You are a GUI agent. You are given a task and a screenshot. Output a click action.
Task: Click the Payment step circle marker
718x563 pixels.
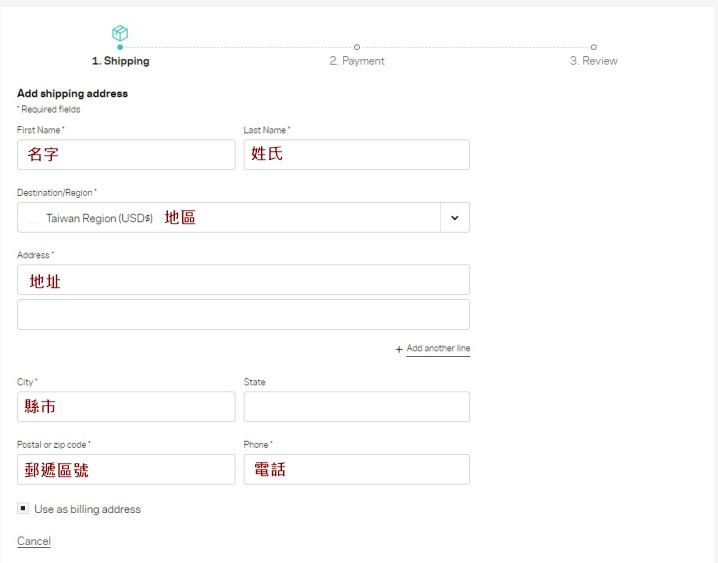click(357, 47)
